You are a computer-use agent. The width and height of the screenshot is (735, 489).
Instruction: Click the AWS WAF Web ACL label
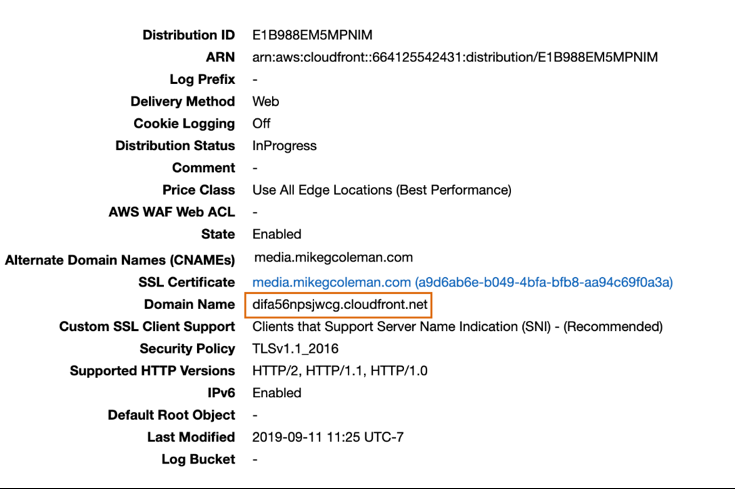coord(172,212)
